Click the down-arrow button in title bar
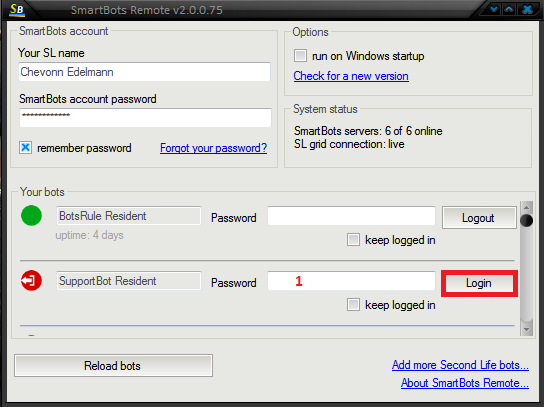This screenshot has height=407, width=544. point(494,9)
